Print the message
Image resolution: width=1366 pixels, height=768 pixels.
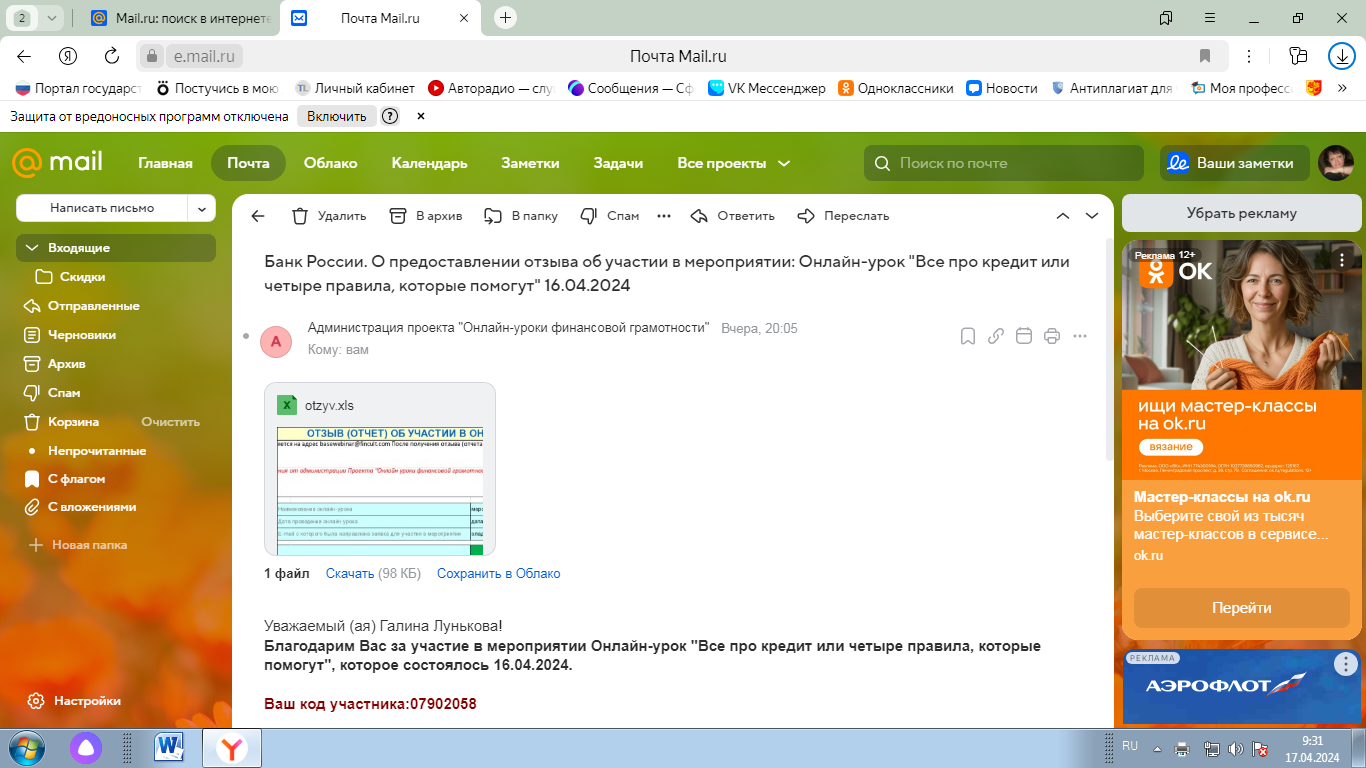pos(1052,336)
